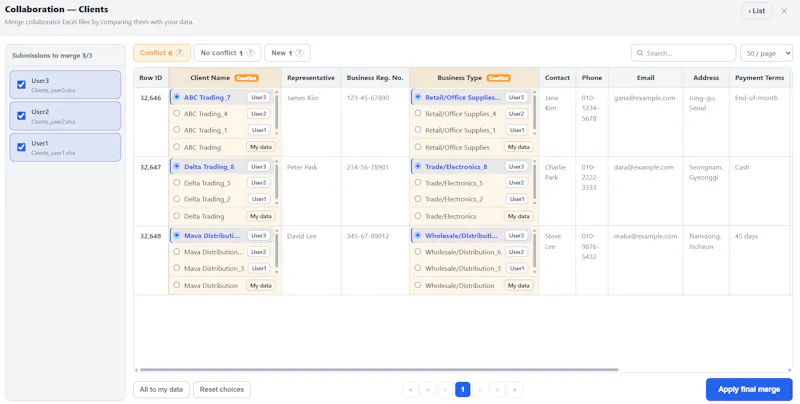Image resolution: width=800 pixels, height=404 pixels.
Task: Click previous page arrow in pagination
Action: 445,390
